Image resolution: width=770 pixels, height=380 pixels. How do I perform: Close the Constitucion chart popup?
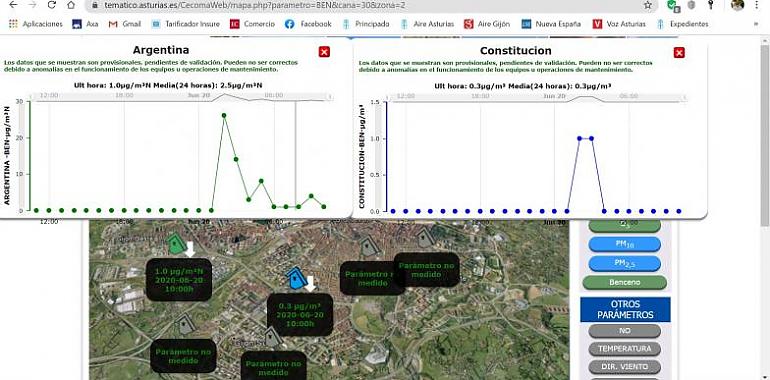click(x=679, y=53)
